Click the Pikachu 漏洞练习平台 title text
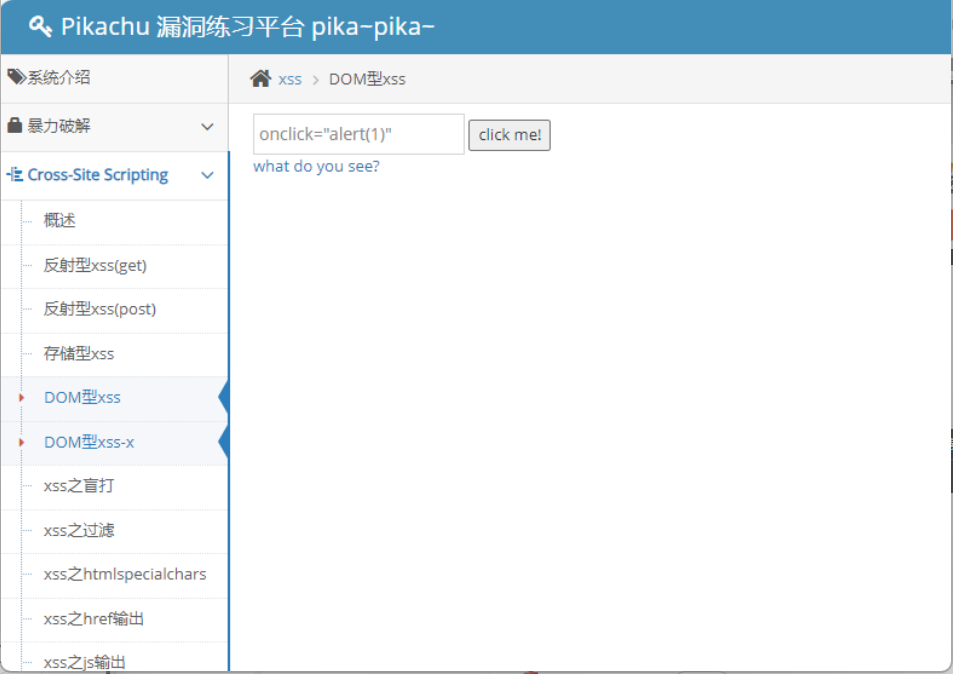 (x=247, y=27)
